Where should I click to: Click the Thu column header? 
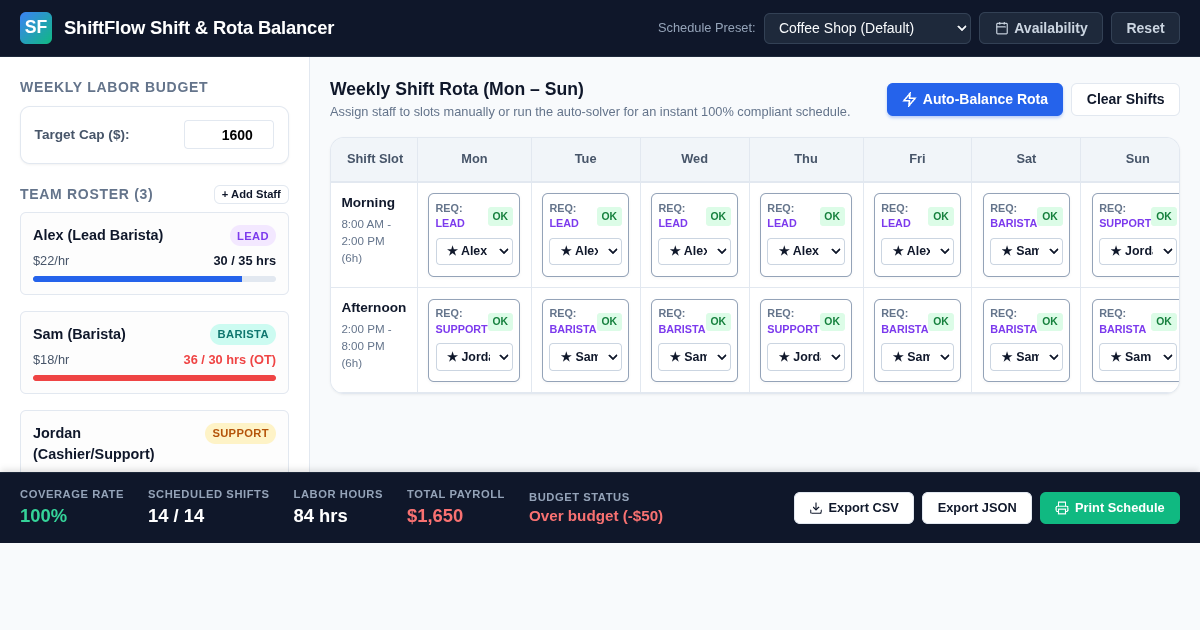[806, 159]
